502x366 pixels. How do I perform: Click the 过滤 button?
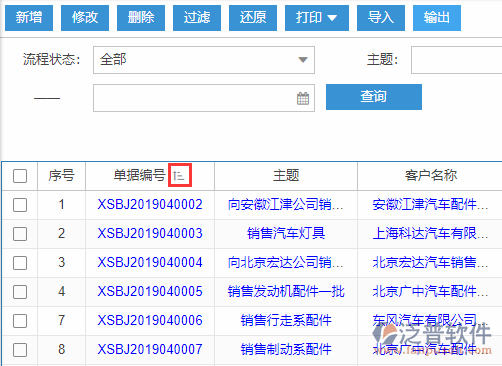tap(197, 18)
